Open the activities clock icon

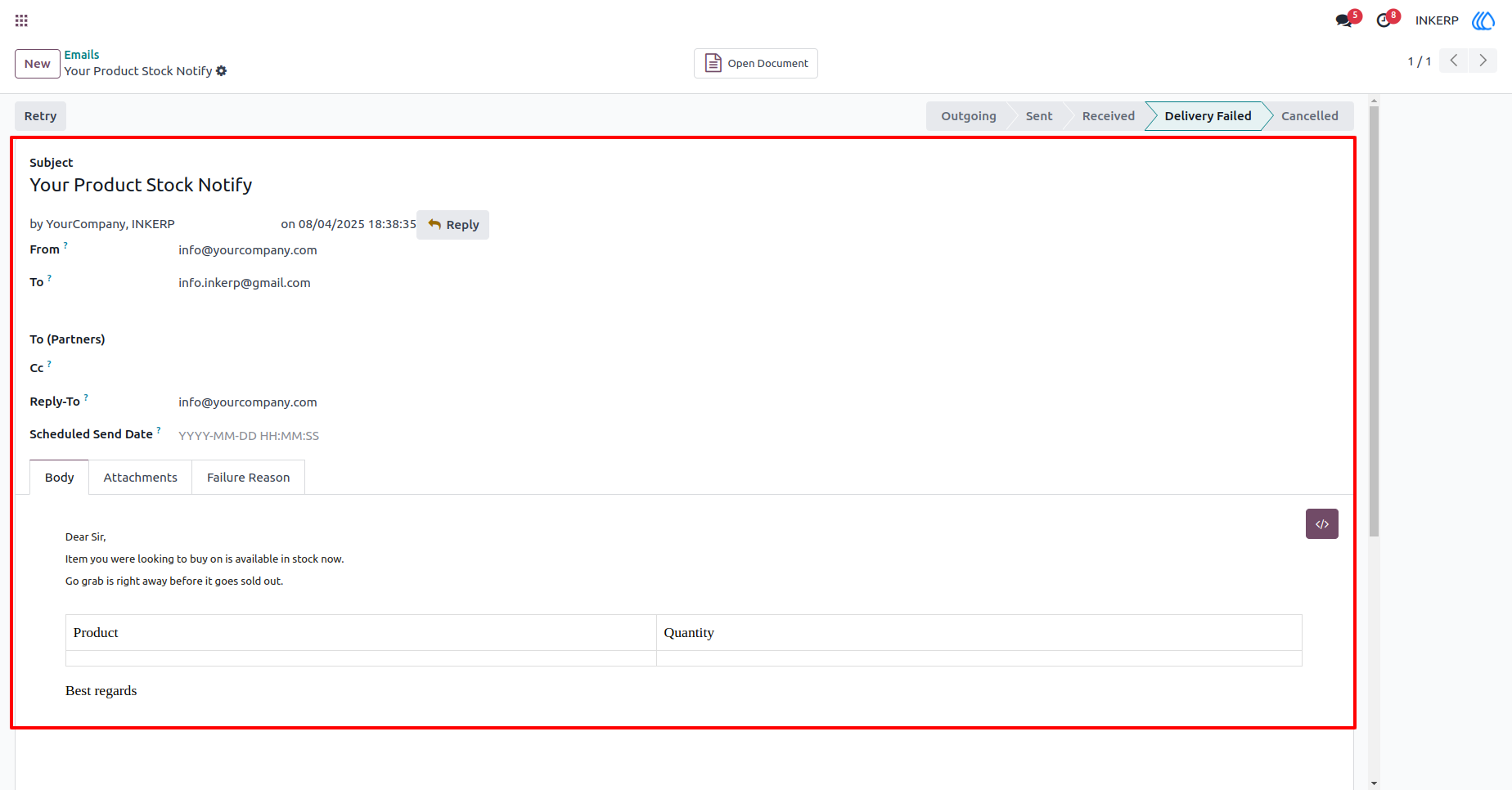tap(1384, 20)
